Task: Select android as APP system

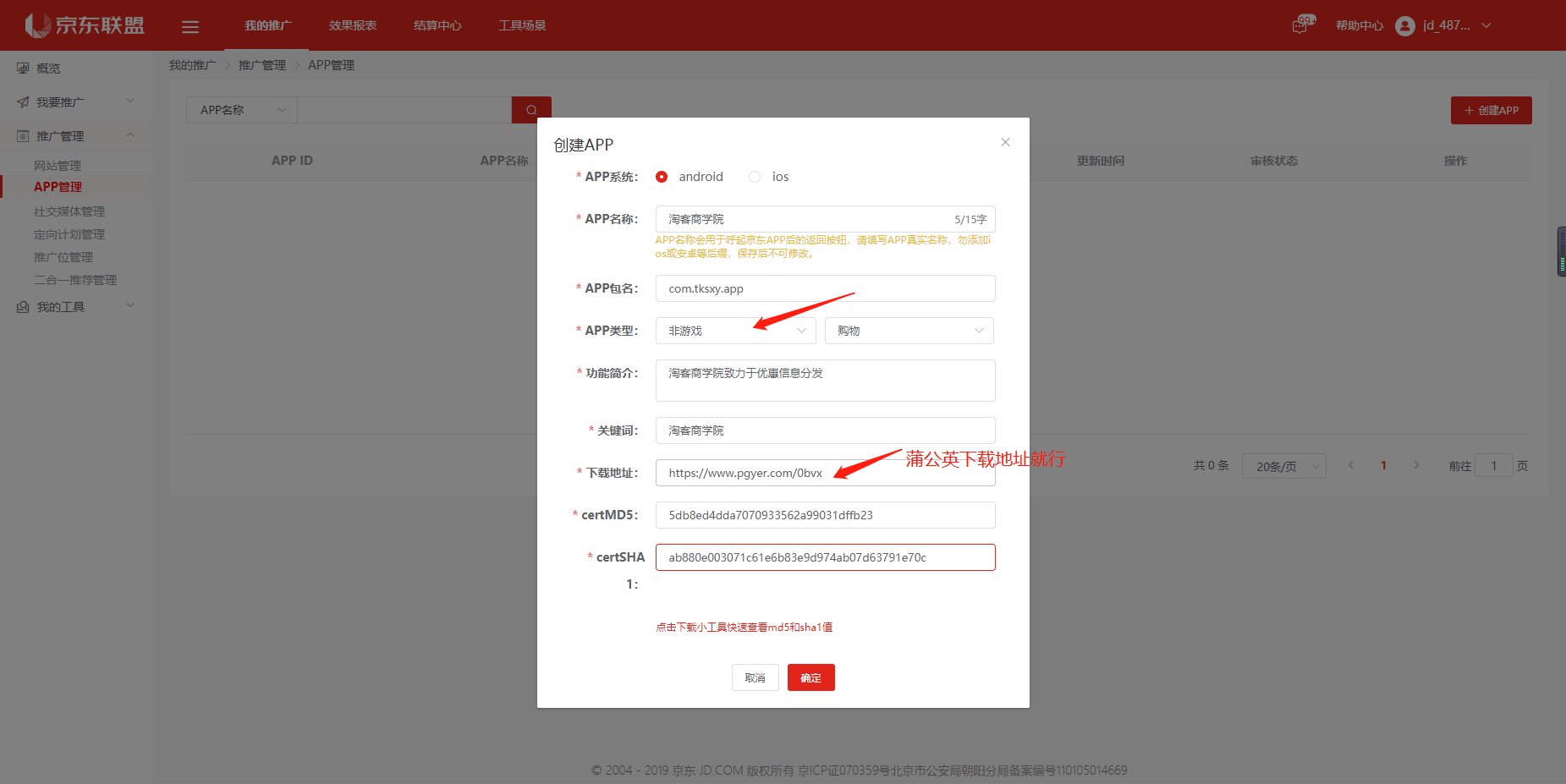Action: click(x=662, y=177)
